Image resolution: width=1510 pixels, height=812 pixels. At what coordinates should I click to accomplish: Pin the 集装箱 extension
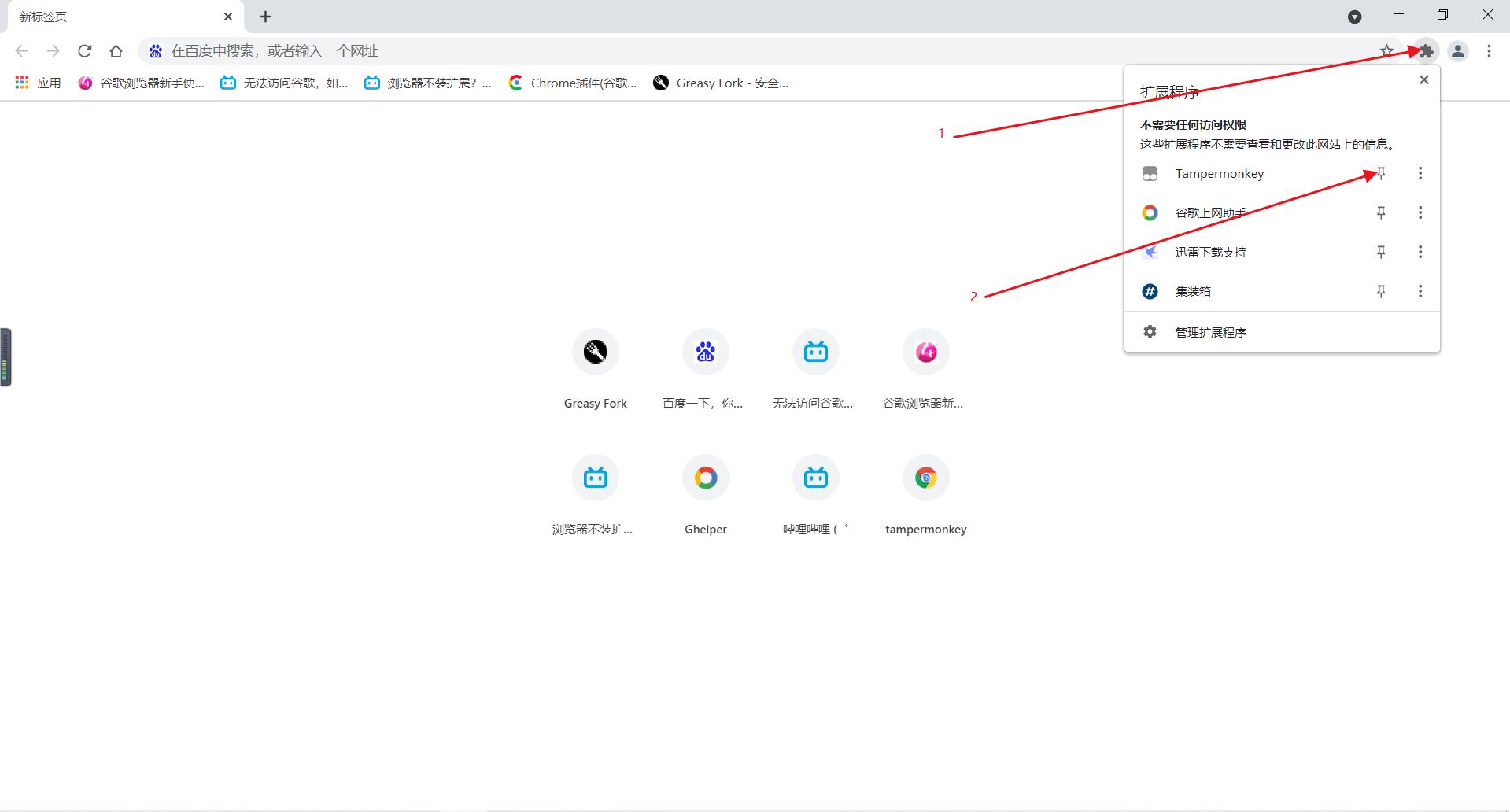(1381, 291)
